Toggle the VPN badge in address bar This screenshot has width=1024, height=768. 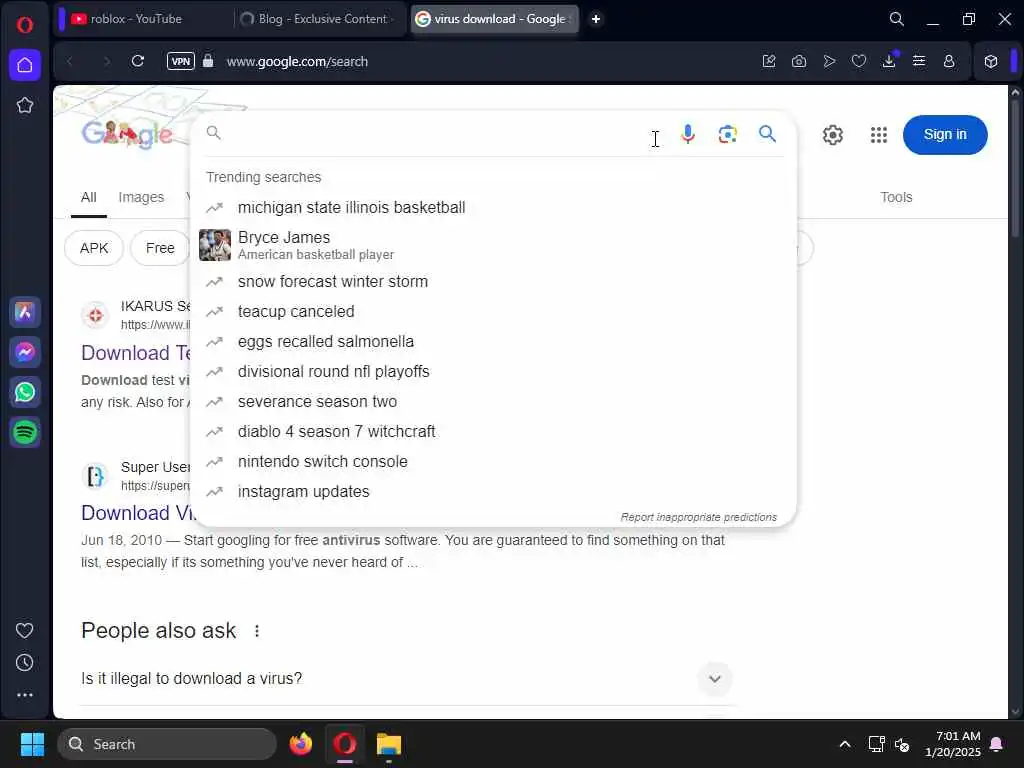[x=181, y=61]
